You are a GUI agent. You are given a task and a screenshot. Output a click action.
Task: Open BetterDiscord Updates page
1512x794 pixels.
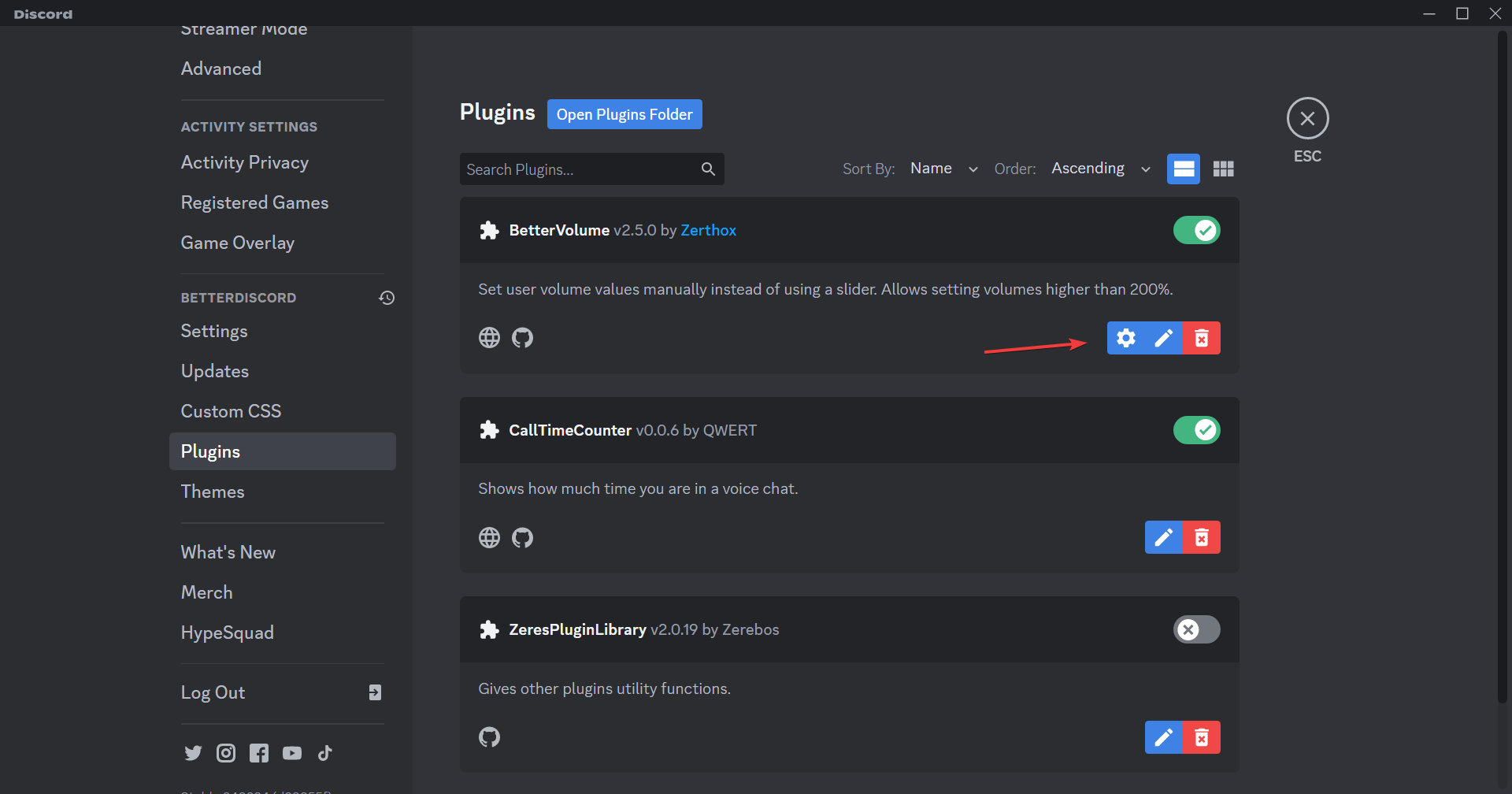click(283, 371)
